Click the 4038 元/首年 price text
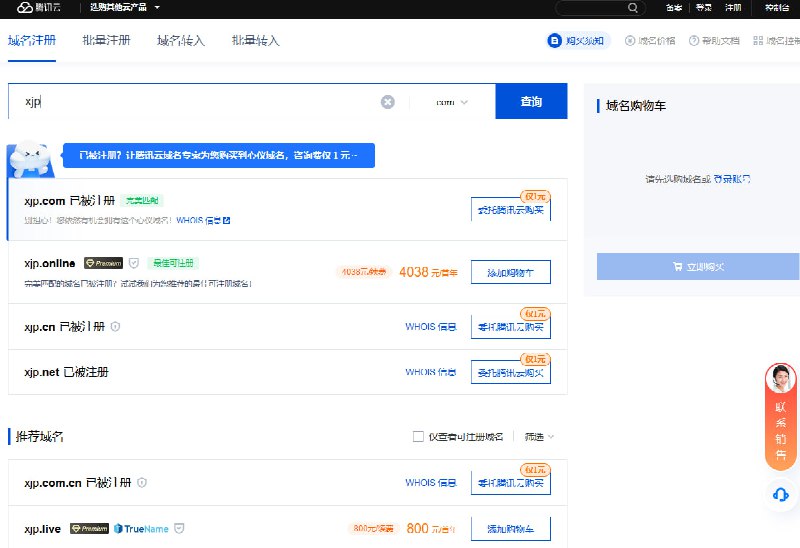Image resolution: width=800 pixels, height=548 pixels. click(x=428, y=272)
